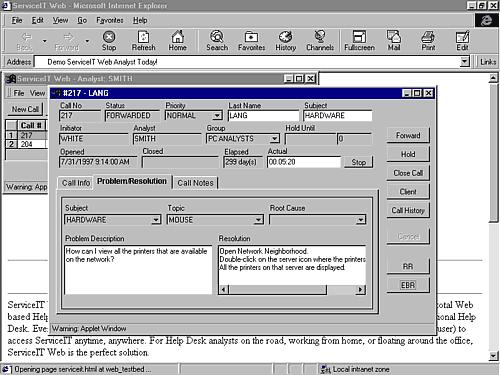Image resolution: width=500 pixels, height=375 pixels.
Task: Expand the Group dropdown PC ANALYSTS
Action: tap(275, 138)
